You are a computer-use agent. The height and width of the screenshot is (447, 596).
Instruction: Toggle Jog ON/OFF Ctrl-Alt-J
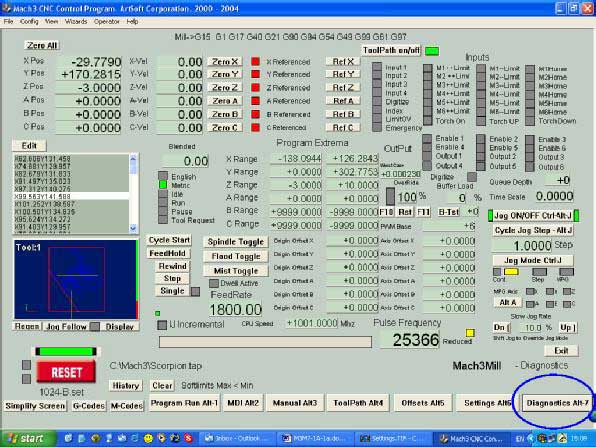tap(533, 216)
